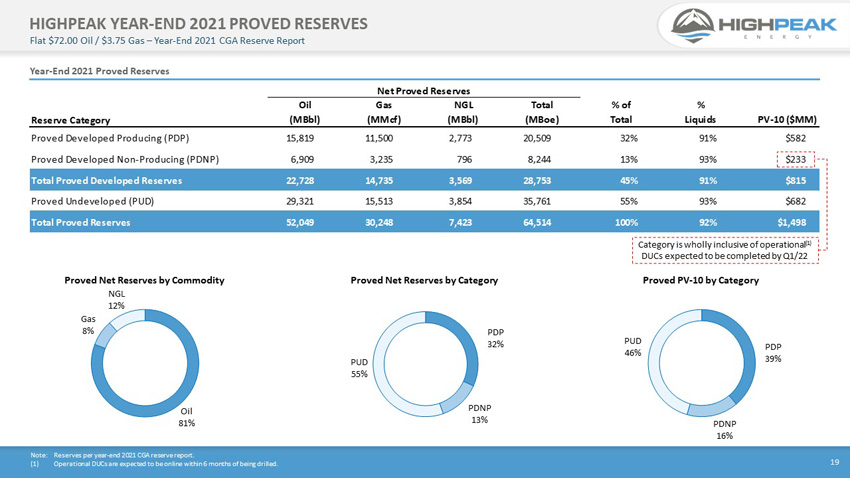
Task: Click the 'PV-10 ($MM)' column header
Action: coord(787,120)
